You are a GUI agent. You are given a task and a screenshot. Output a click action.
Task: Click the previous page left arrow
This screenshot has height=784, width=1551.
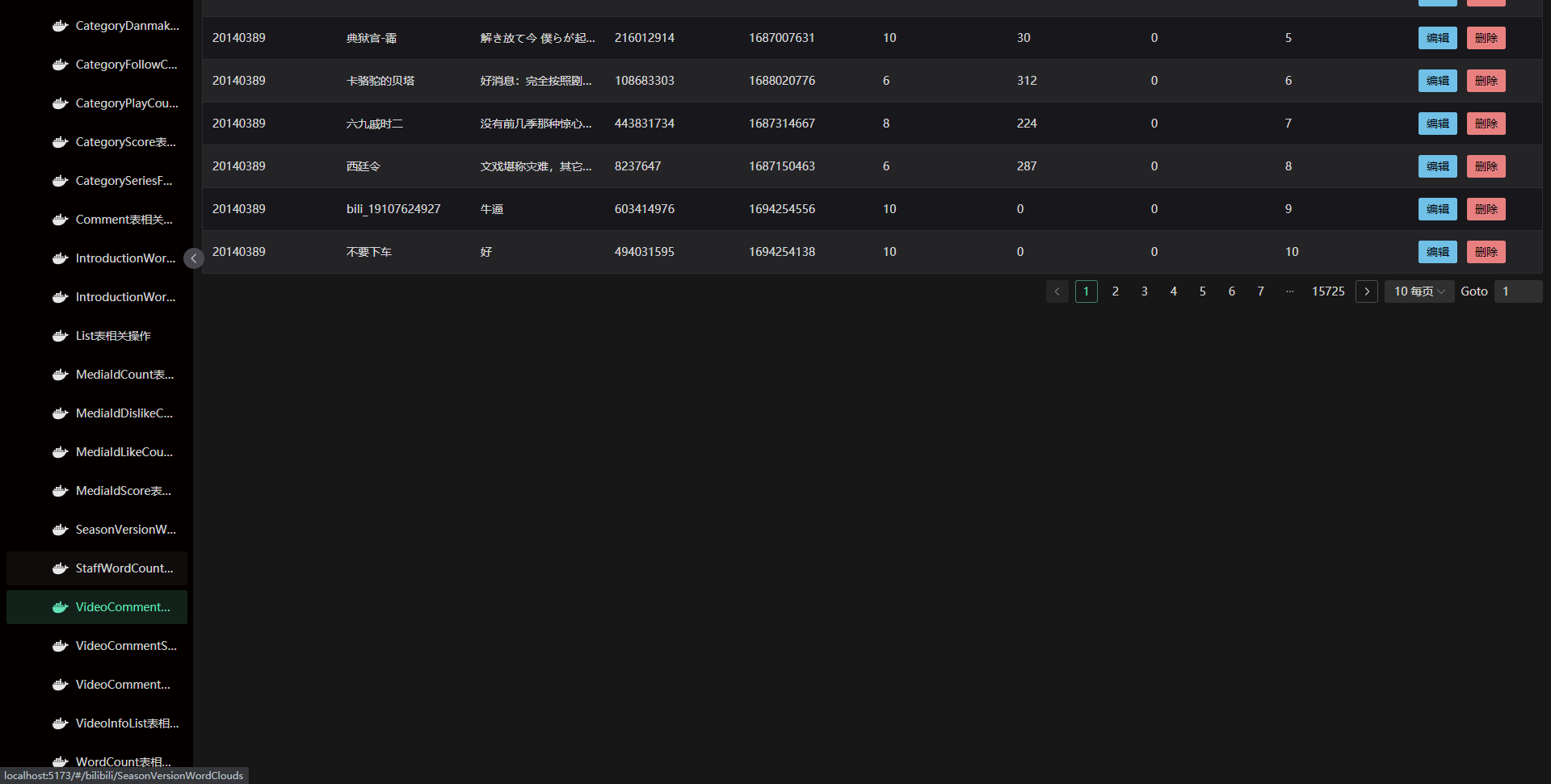pos(1057,291)
